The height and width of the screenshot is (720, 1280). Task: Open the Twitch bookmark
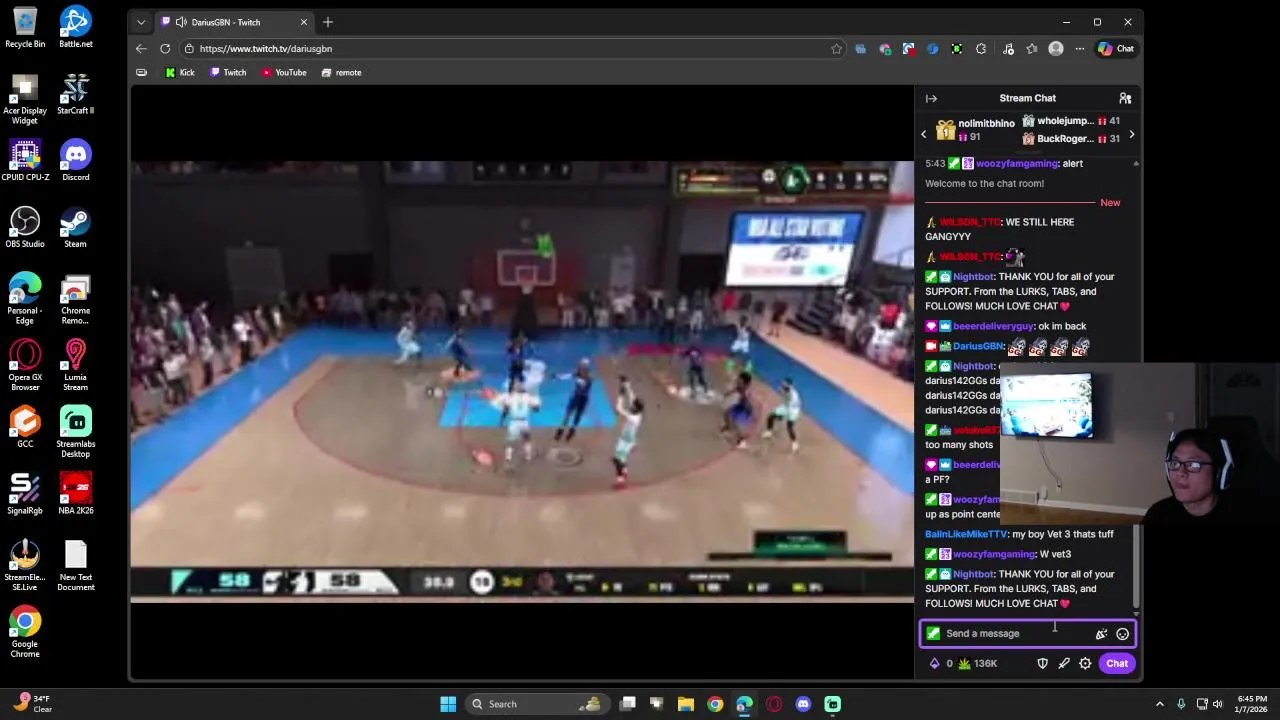point(228,72)
